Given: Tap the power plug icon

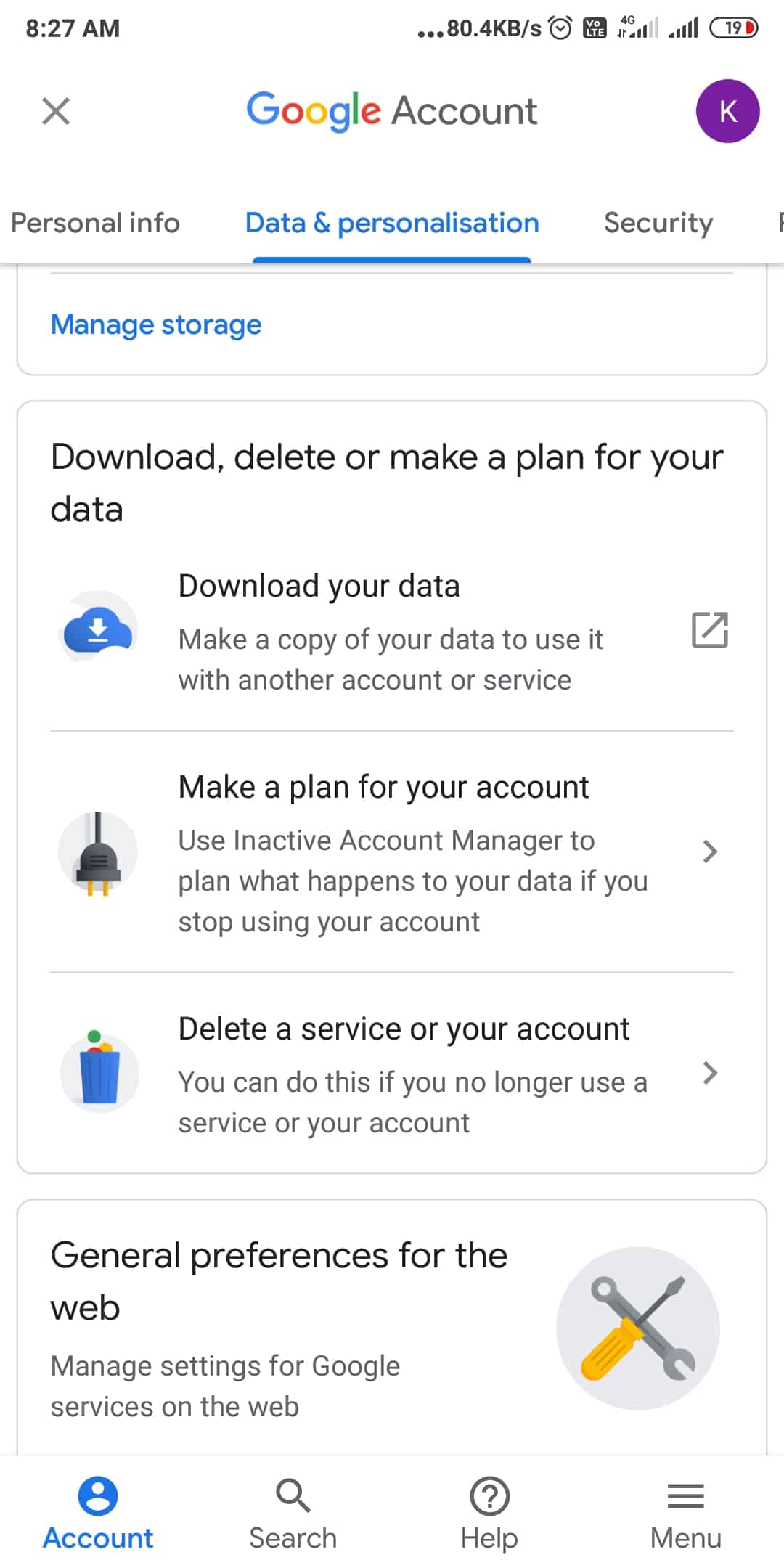Looking at the screenshot, I should point(98,852).
